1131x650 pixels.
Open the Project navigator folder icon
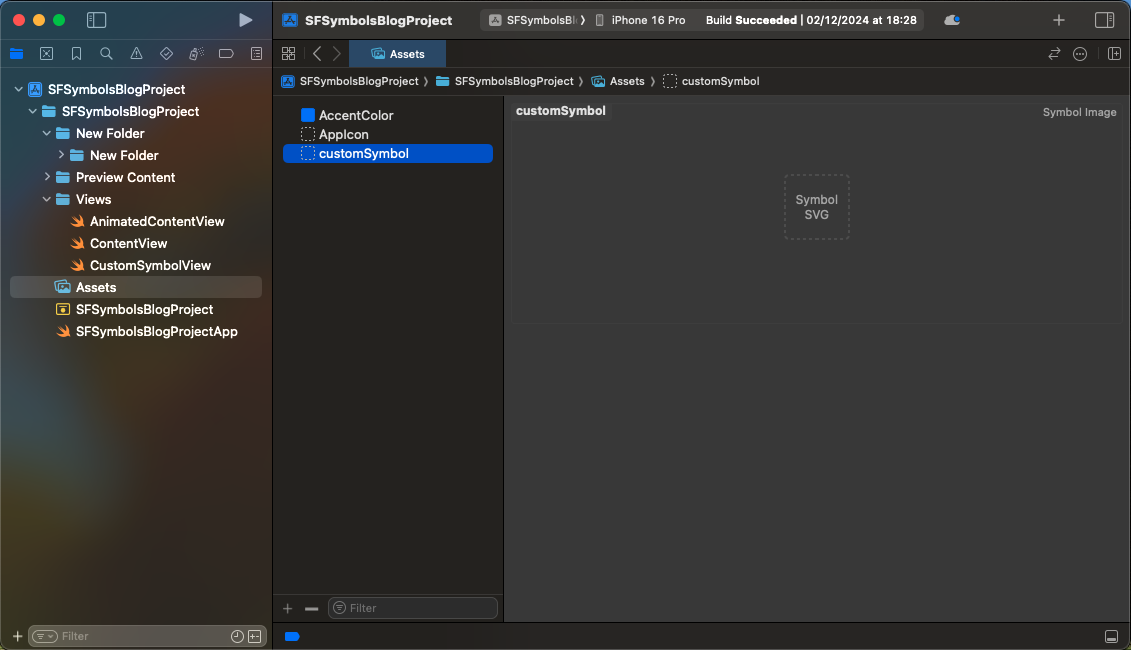[17, 53]
